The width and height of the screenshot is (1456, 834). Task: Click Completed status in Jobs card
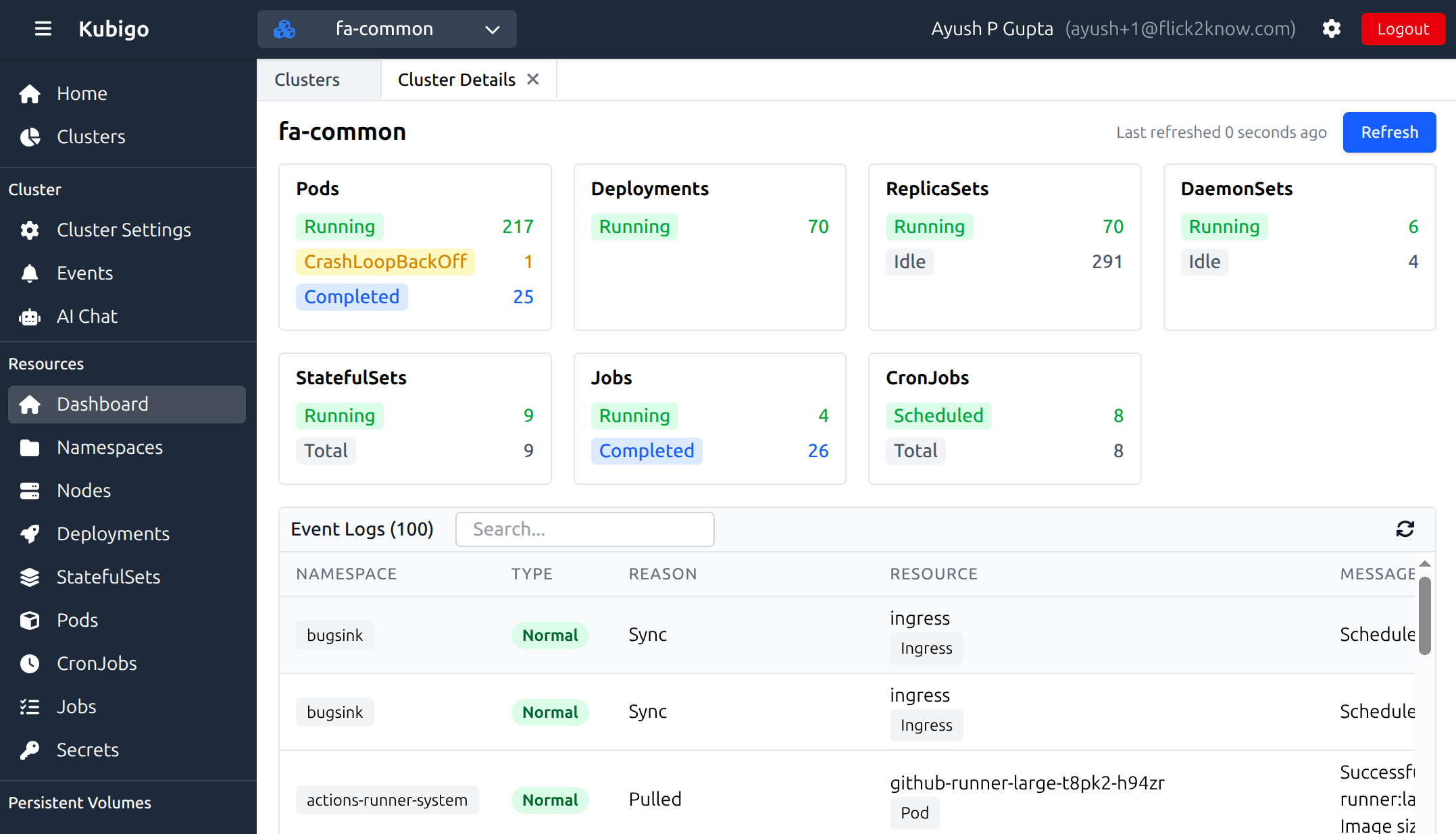click(647, 451)
